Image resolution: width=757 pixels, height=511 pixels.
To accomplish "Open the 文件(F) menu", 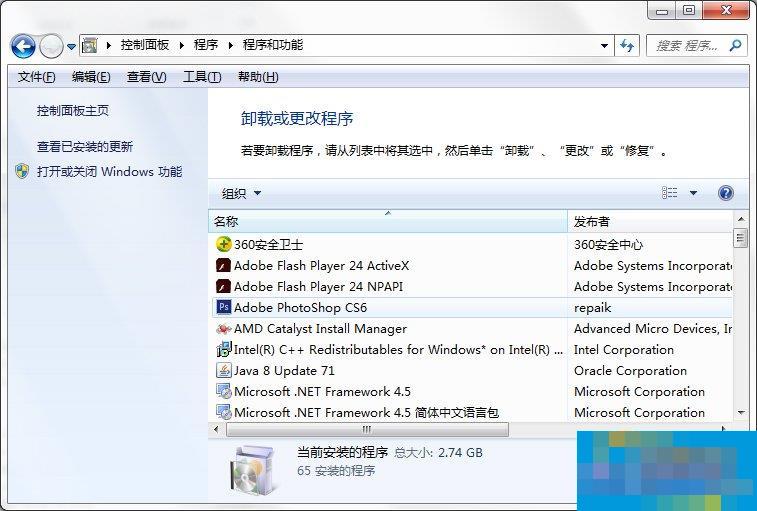I will [36, 77].
